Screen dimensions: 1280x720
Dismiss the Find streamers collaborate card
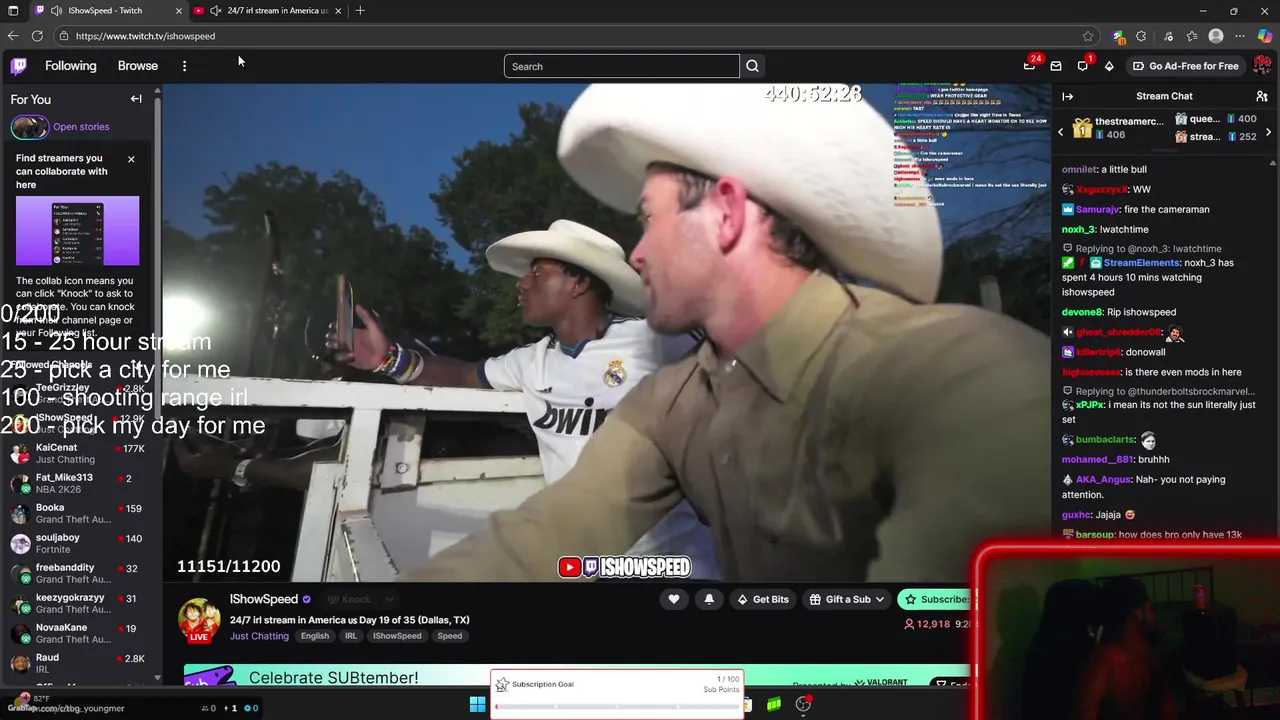pyautogui.click(x=131, y=159)
